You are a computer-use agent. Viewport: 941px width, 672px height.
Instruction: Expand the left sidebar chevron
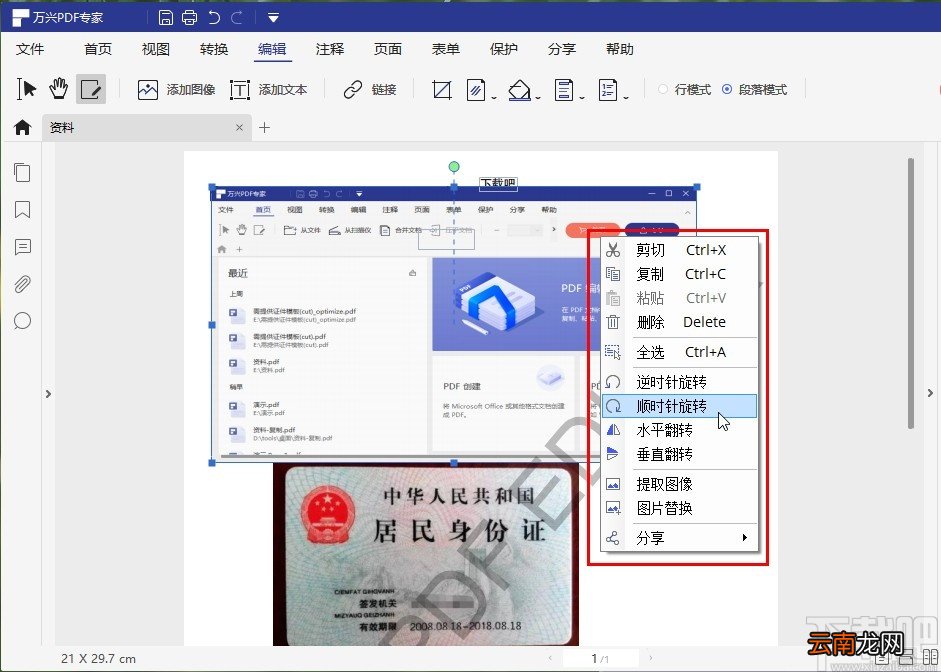[x=48, y=394]
